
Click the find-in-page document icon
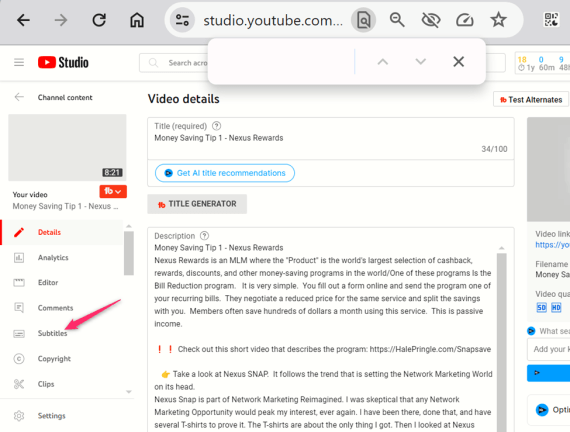[x=363, y=20]
